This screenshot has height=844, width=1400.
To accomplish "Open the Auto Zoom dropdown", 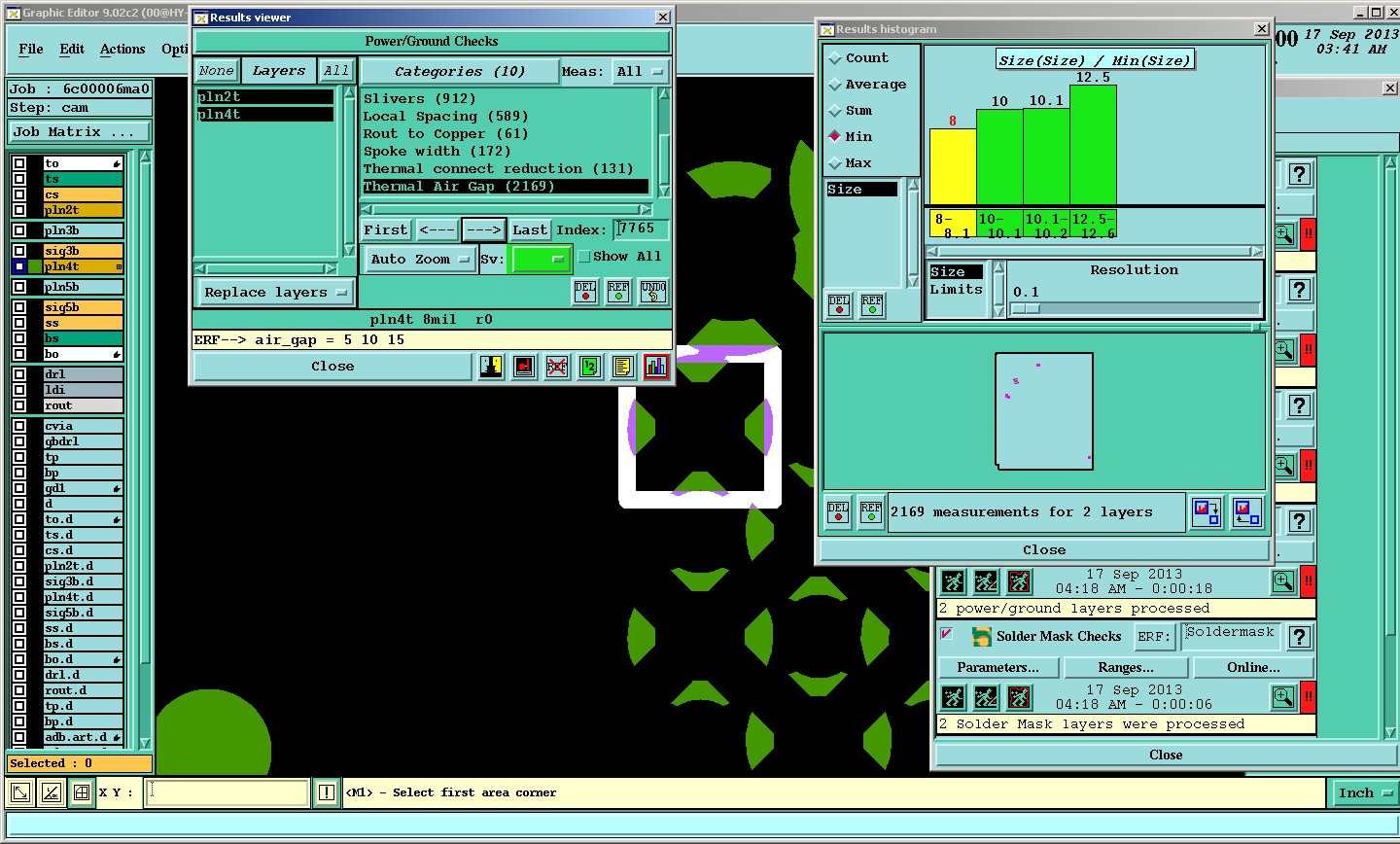I will pos(420,260).
